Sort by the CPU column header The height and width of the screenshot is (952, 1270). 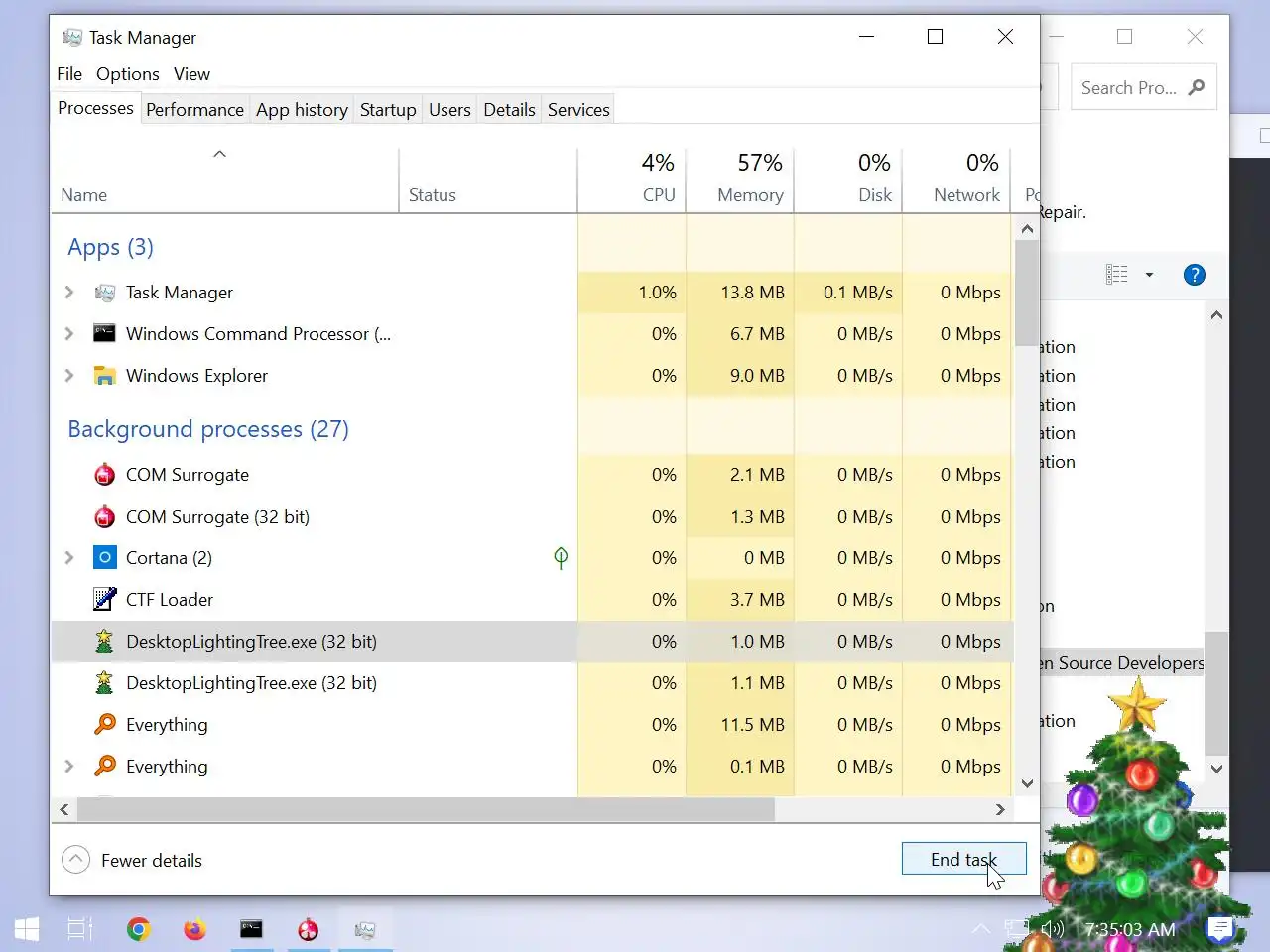[632, 180]
